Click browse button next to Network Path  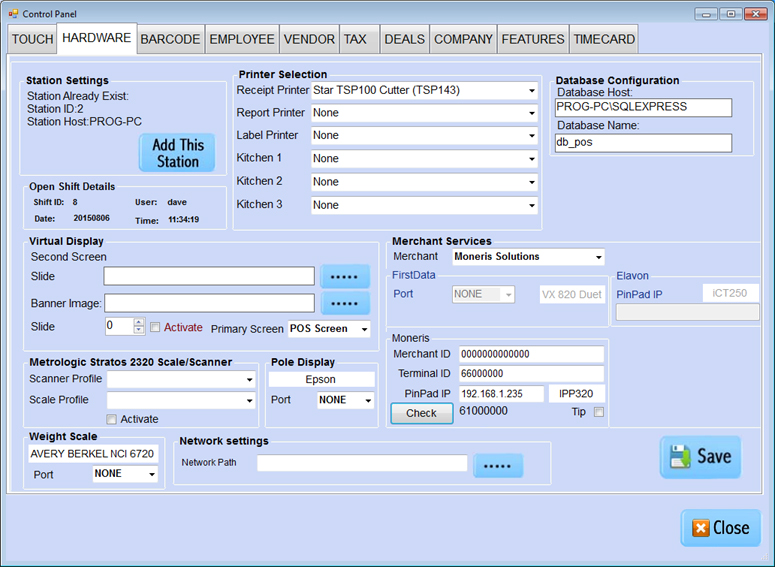[497, 466]
